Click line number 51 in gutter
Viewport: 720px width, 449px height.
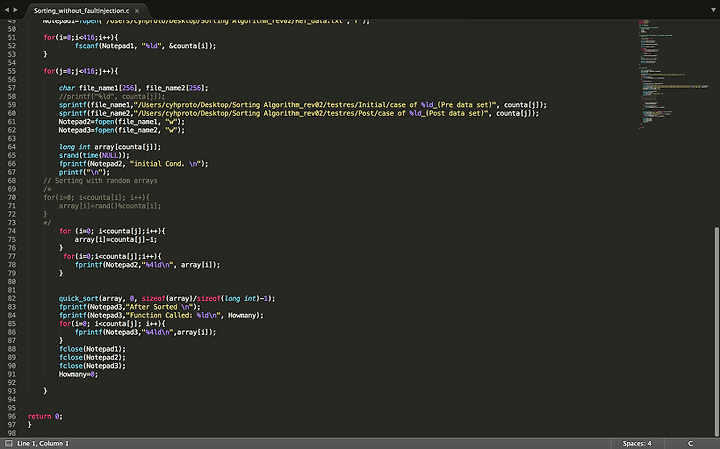(x=11, y=37)
